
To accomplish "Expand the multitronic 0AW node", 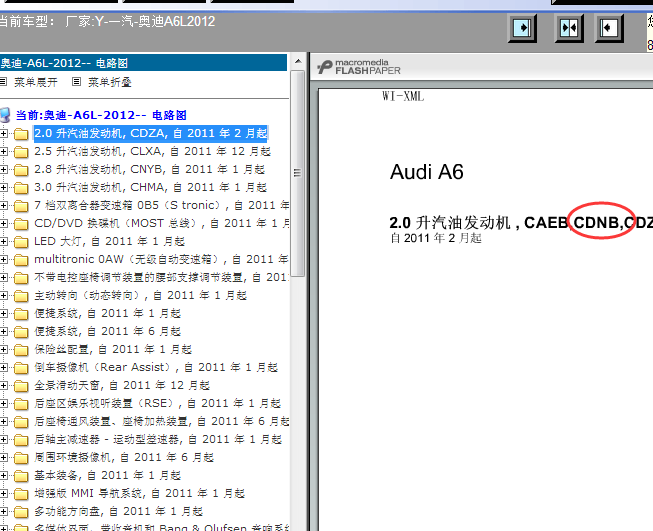I will pos(4,259).
